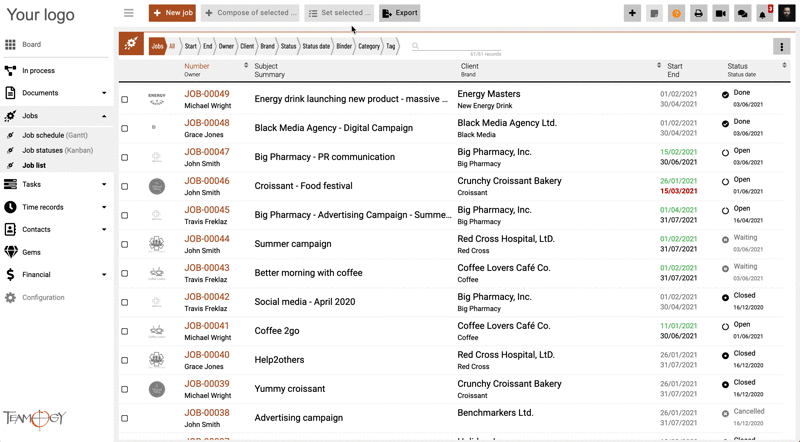This screenshot has height=442, width=800.
Task: Mark the JOB-00041 row checkbox
Action: coord(124,331)
